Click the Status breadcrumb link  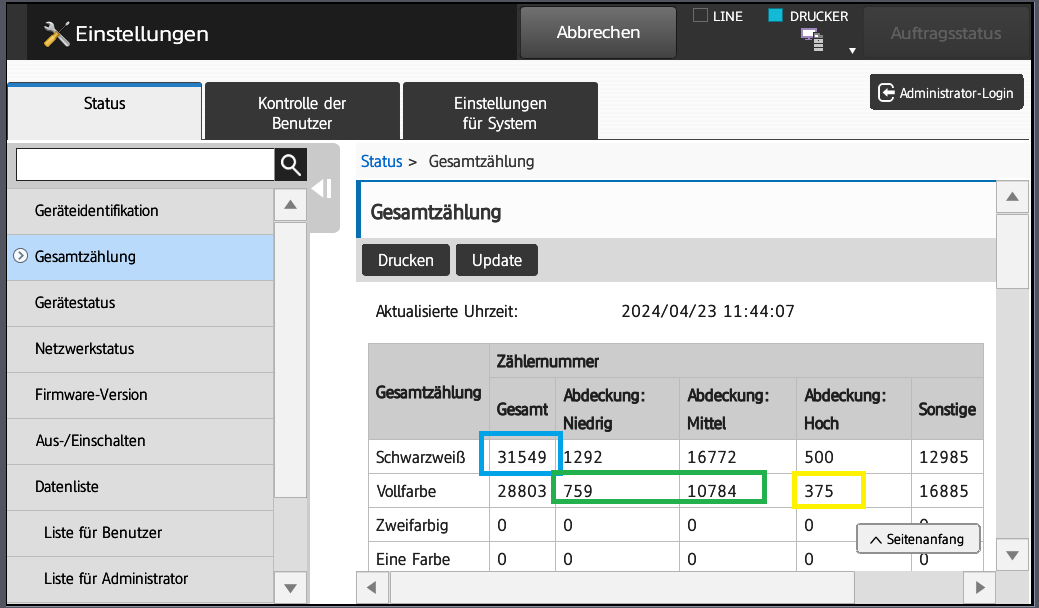pyautogui.click(x=381, y=161)
